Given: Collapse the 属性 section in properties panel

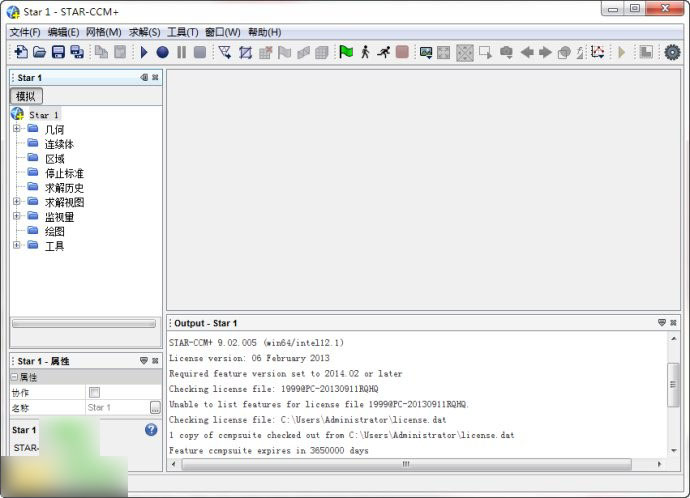Looking at the screenshot, I should [x=15, y=377].
